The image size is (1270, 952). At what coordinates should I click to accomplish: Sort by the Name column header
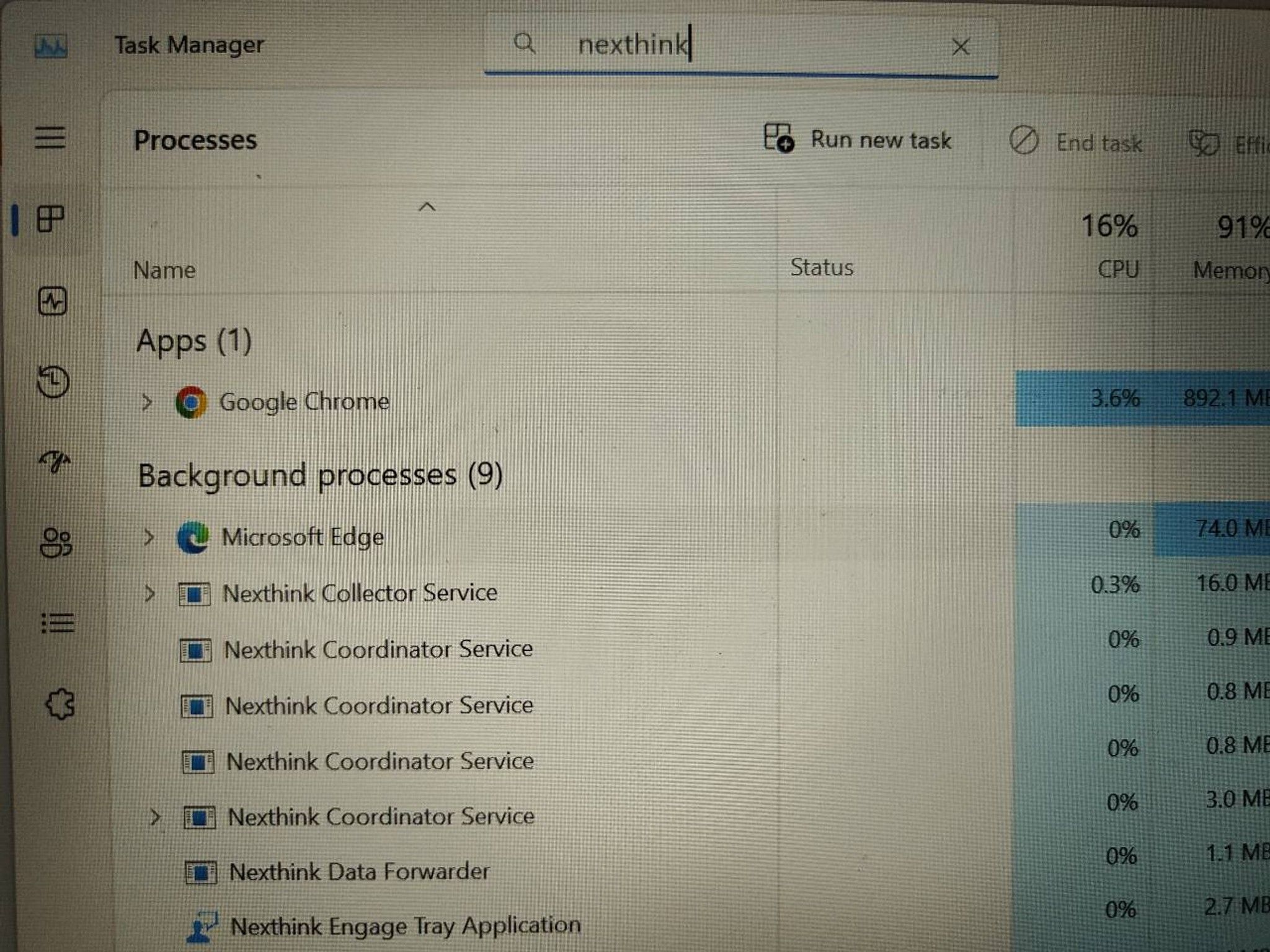pyautogui.click(x=164, y=270)
